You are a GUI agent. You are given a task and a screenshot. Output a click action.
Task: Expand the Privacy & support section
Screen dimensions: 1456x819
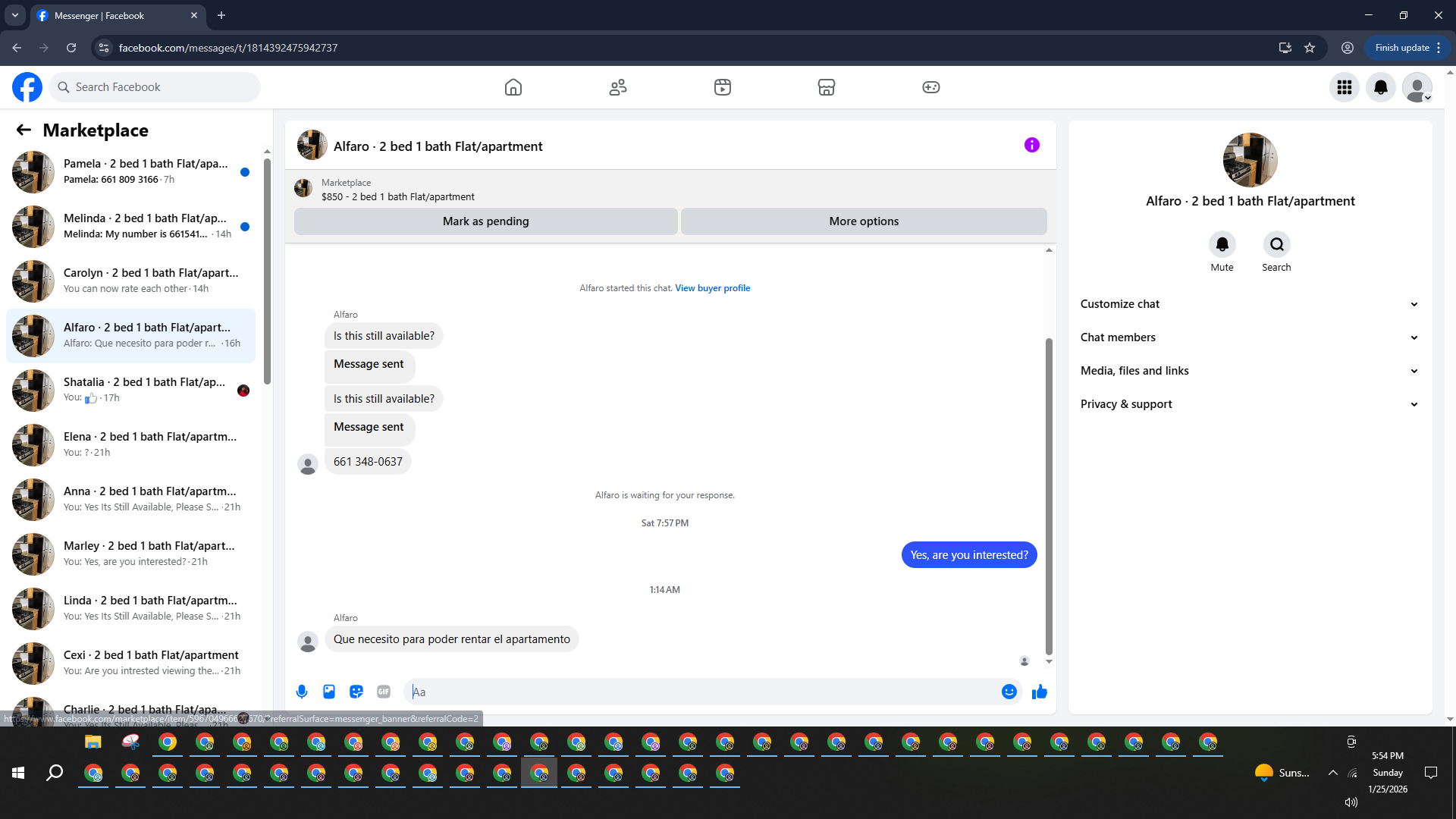1250,404
